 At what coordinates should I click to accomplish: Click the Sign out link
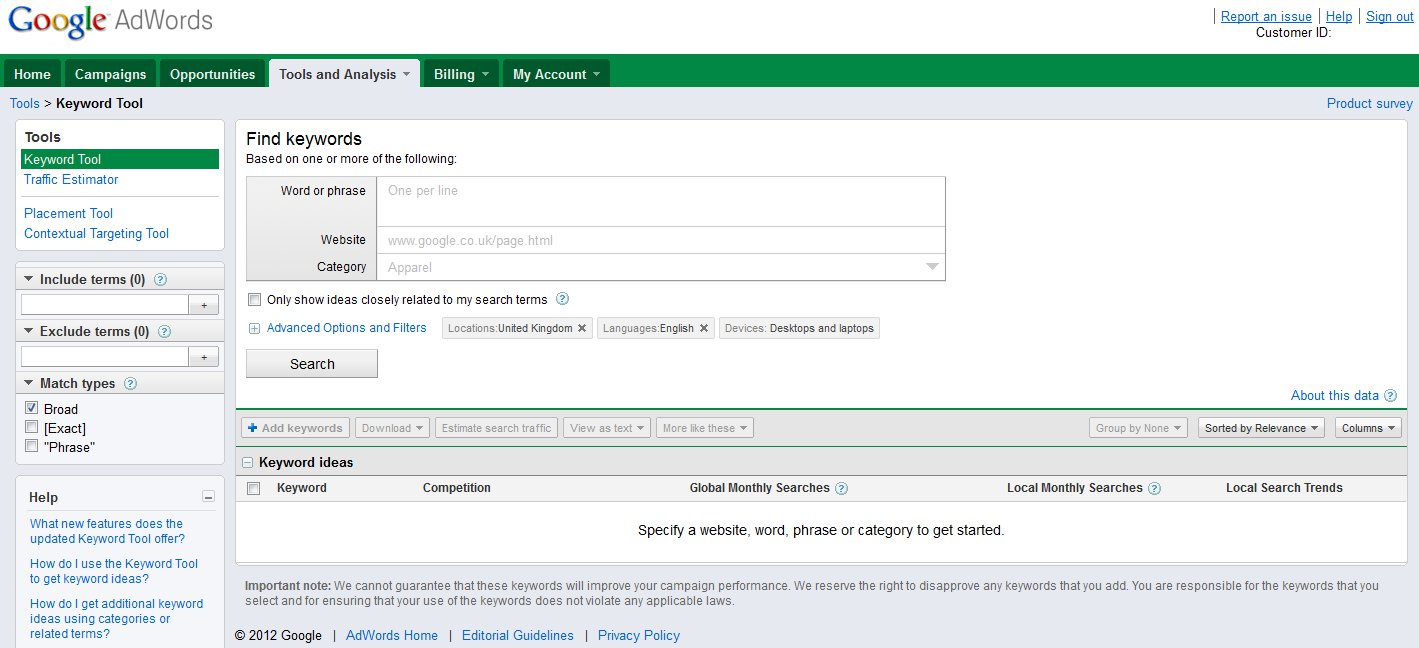point(1390,17)
